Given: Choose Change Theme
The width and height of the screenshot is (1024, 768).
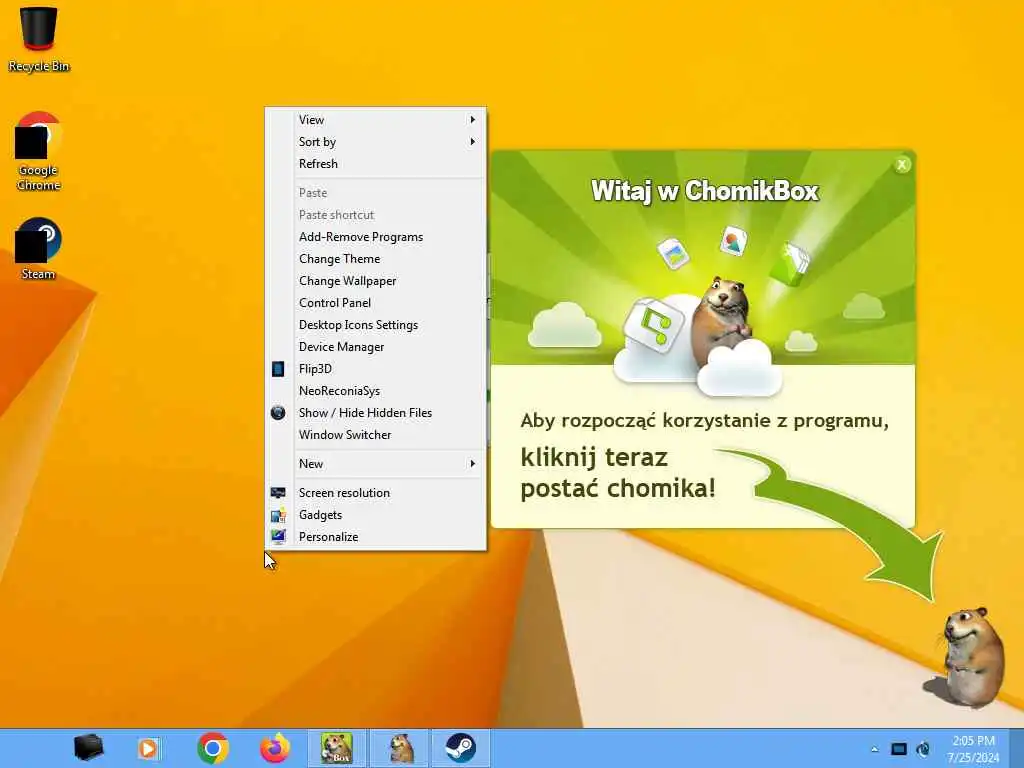Looking at the screenshot, I should [389, 259].
